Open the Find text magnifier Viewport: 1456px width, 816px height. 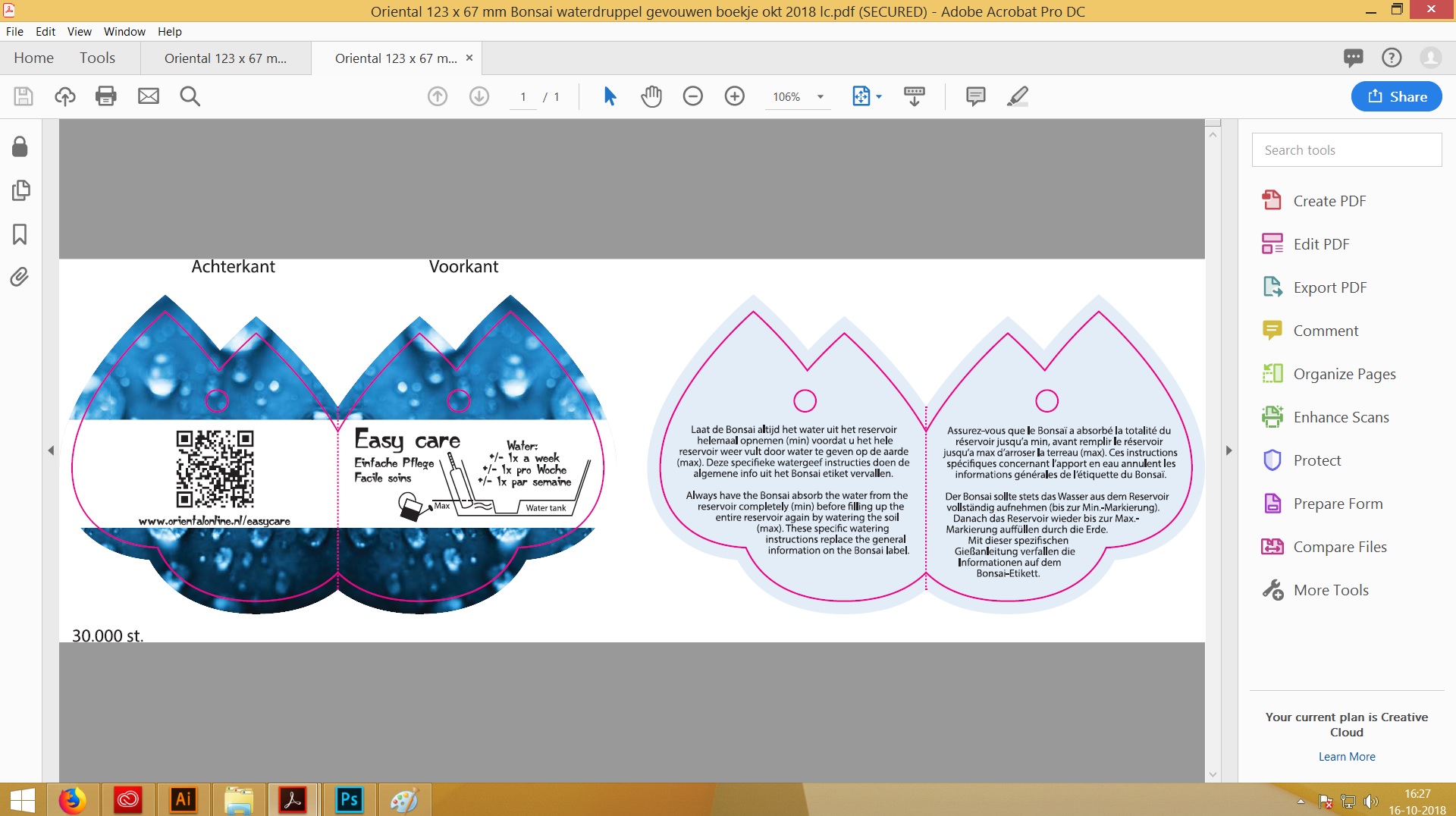pos(190,96)
